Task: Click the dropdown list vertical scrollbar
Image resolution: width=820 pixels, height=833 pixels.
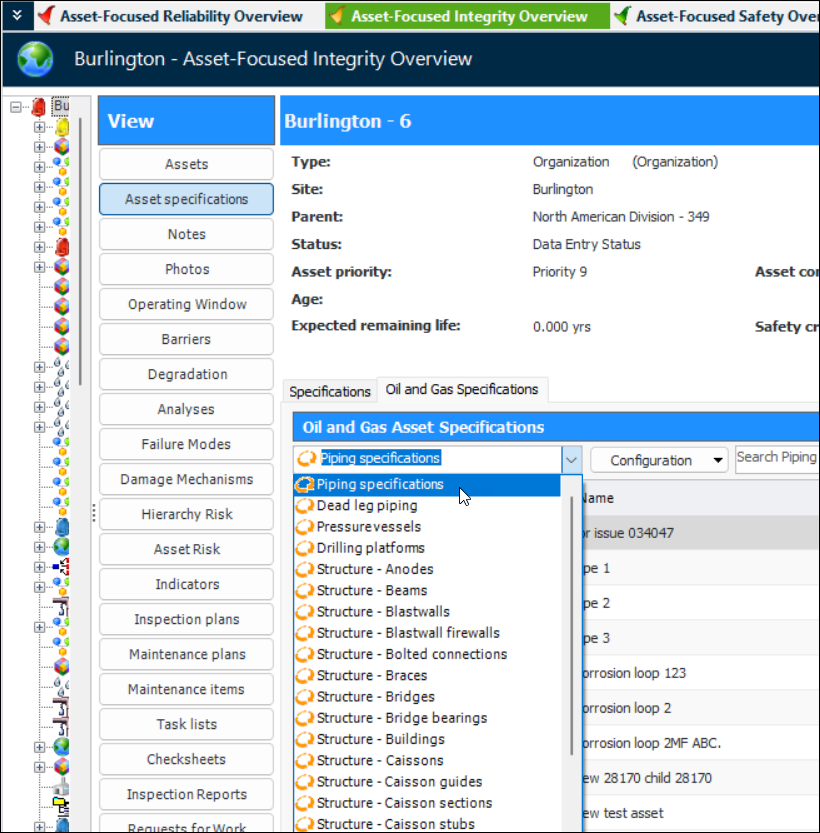Action: (x=572, y=620)
